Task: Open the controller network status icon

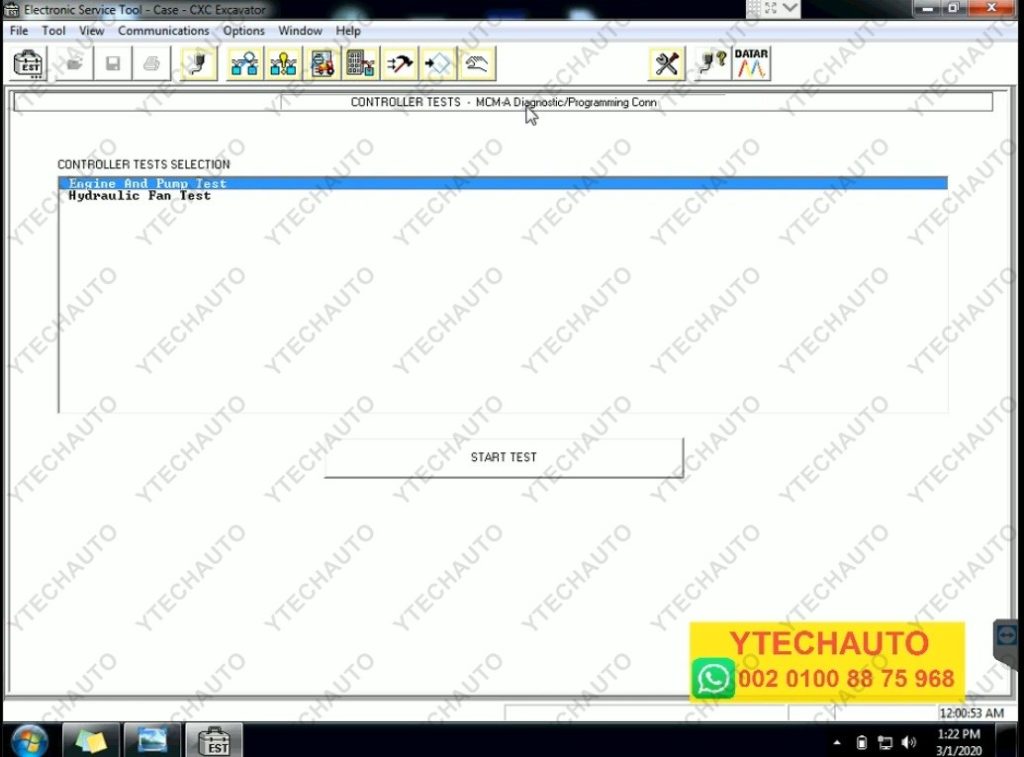Action: click(x=245, y=64)
